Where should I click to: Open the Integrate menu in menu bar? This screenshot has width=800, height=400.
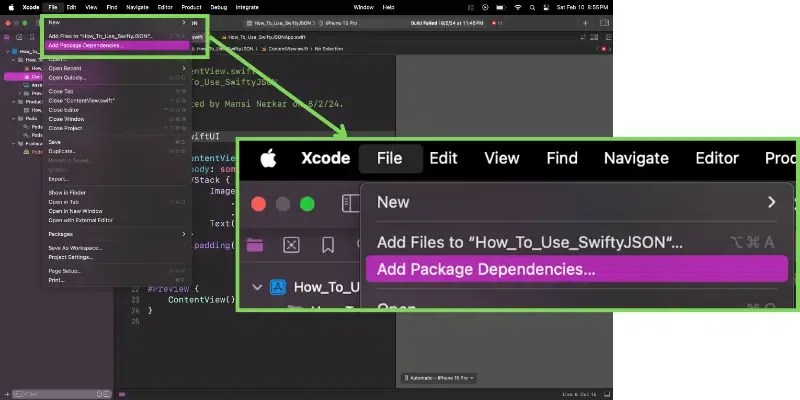coord(247,7)
